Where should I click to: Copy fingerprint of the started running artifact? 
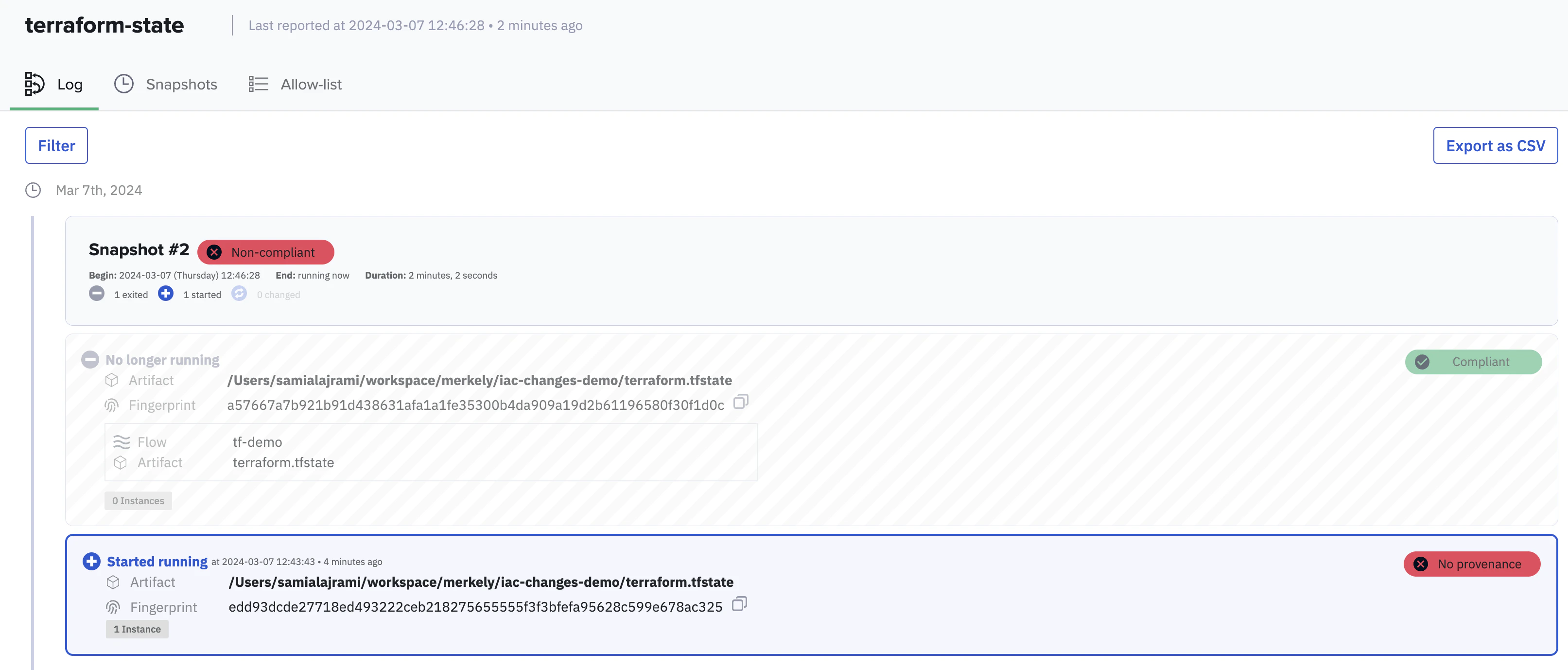(740, 605)
